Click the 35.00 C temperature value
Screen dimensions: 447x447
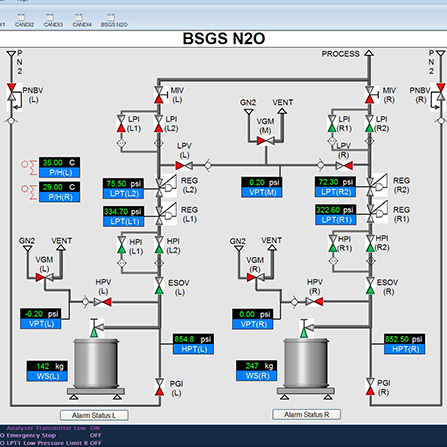pyautogui.click(x=60, y=163)
